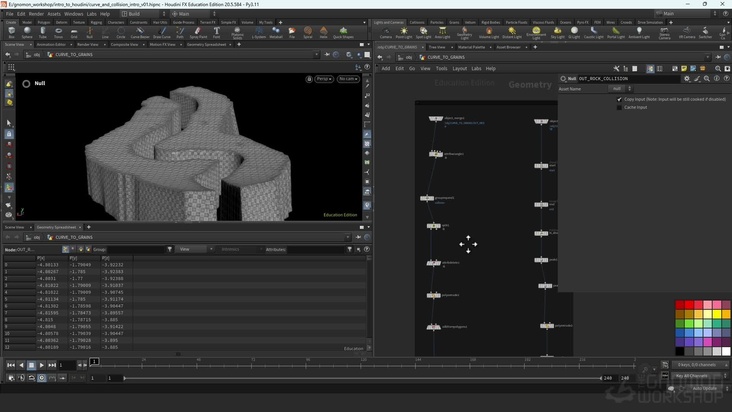Open the Tree View tab
The width and height of the screenshot is (732, 412).
coord(436,45)
